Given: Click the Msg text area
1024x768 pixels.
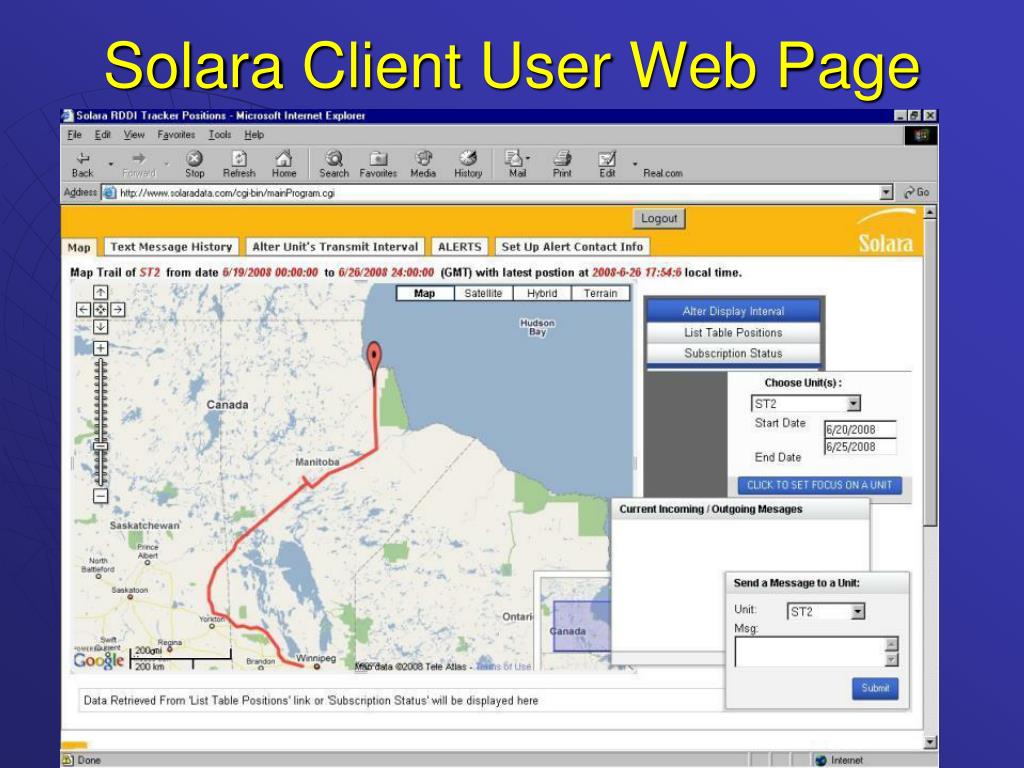Looking at the screenshot, I should click(810, 652).
